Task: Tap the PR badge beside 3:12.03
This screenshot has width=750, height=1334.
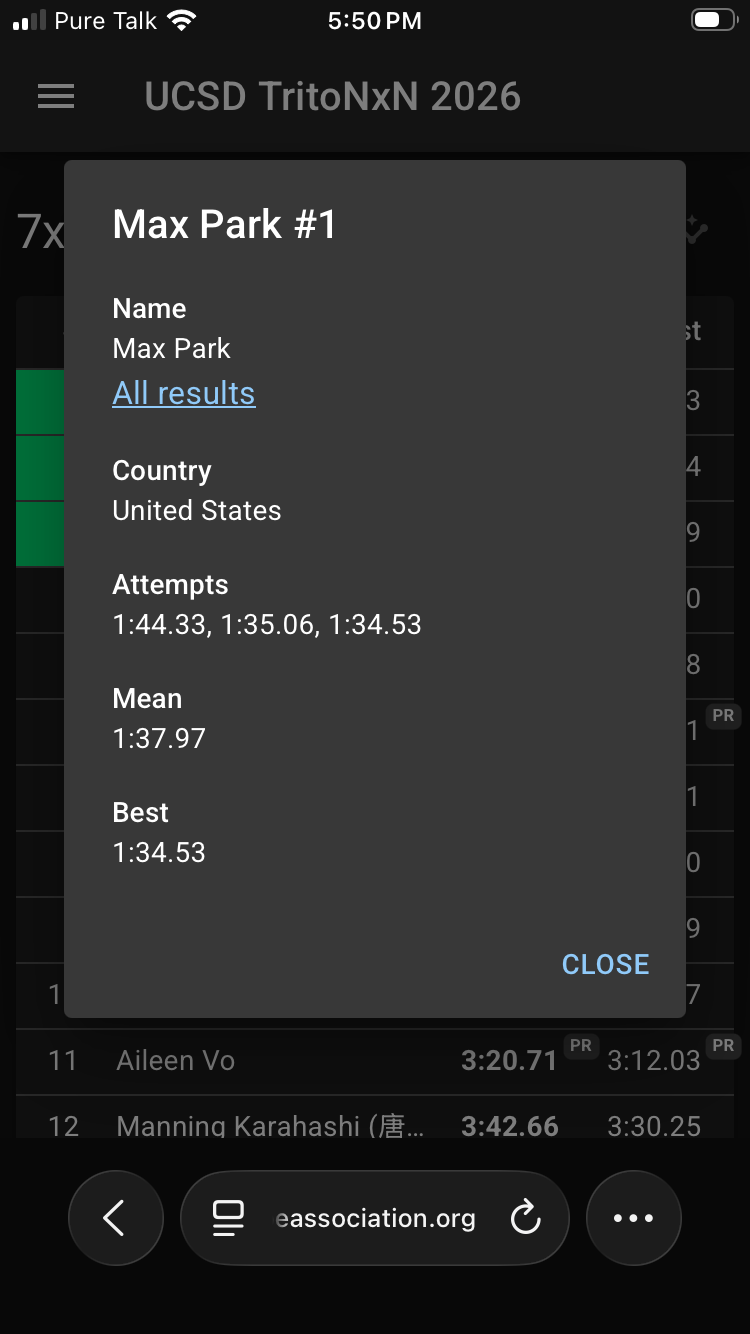Action: click(723, 1046)
